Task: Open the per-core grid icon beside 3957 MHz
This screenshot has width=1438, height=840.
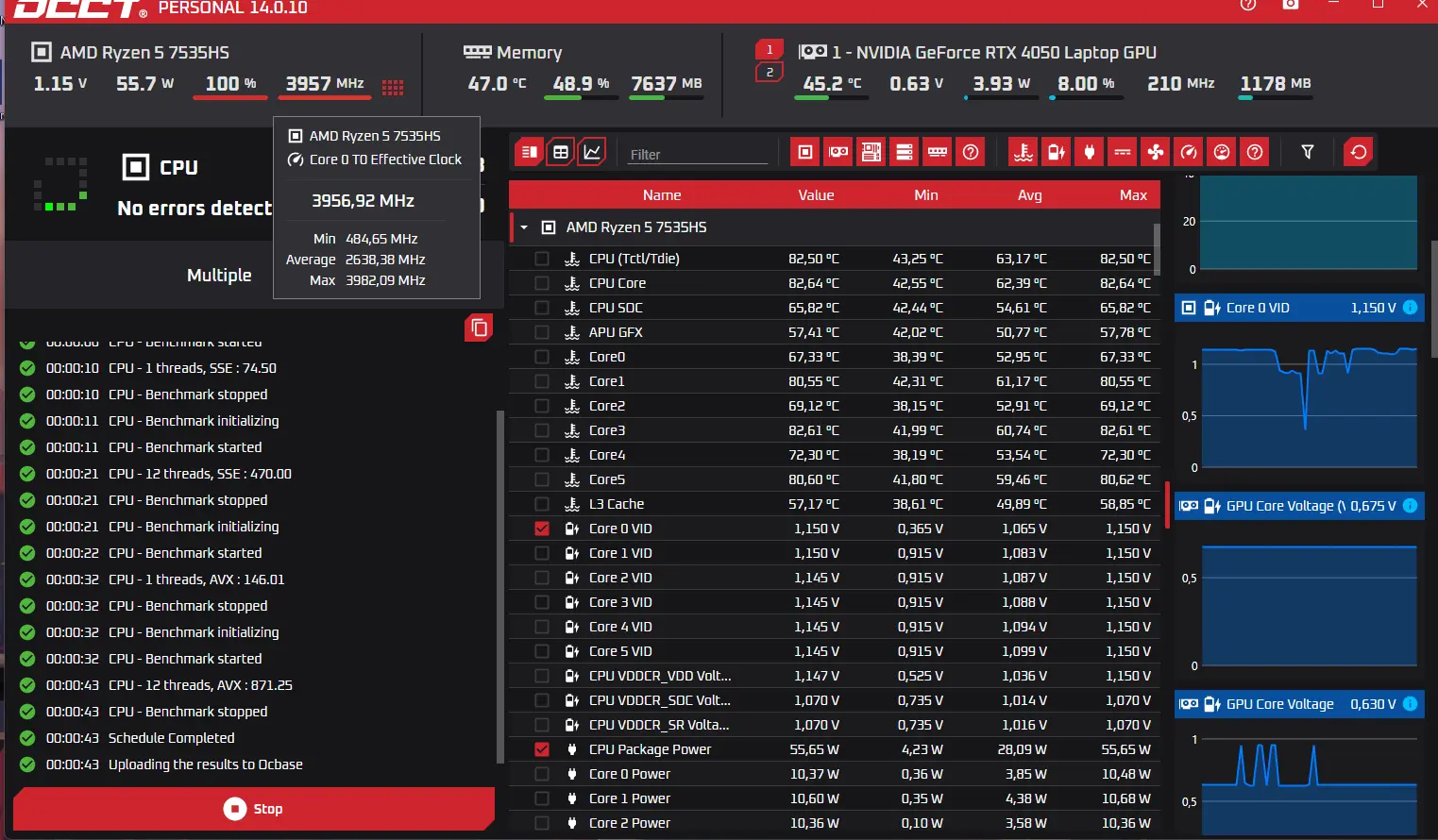Action: tap(393, 88)
